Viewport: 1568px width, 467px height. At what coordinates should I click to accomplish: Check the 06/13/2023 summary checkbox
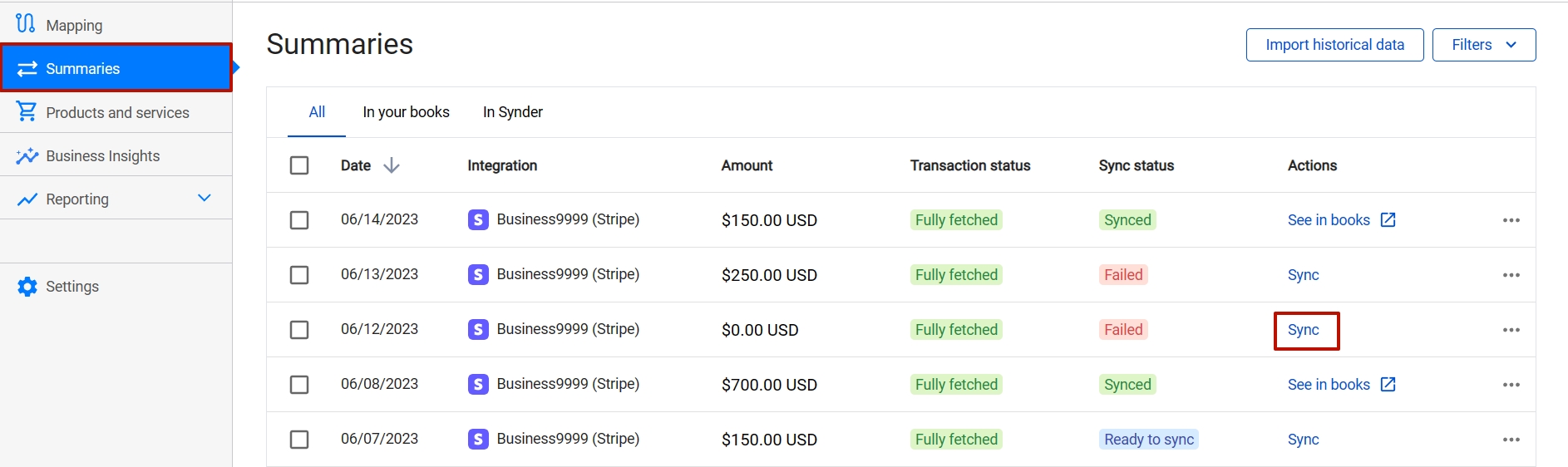(x=299, y=275)
